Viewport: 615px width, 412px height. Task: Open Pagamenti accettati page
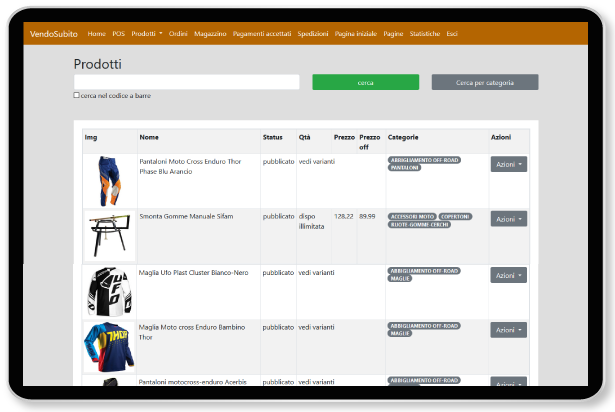click(262, 34)
